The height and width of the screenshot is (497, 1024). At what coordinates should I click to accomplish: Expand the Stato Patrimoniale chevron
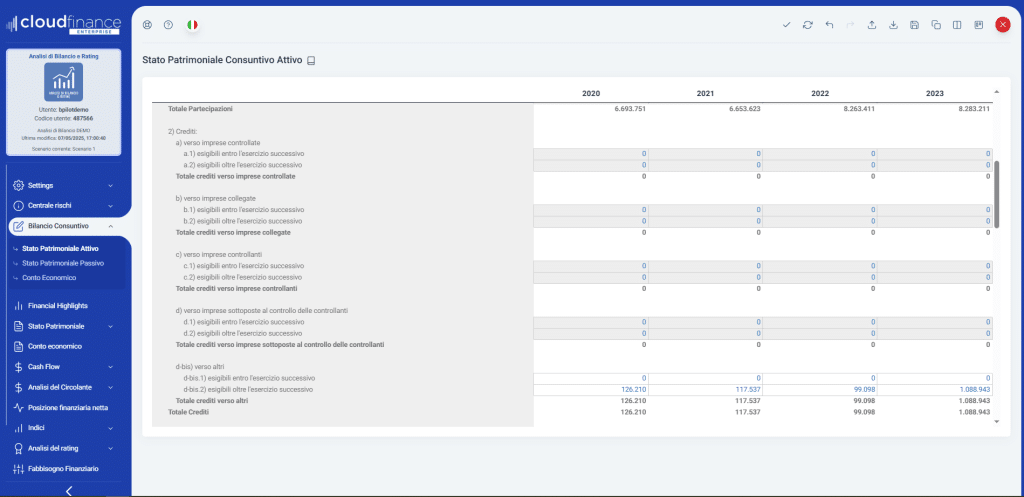110,326
